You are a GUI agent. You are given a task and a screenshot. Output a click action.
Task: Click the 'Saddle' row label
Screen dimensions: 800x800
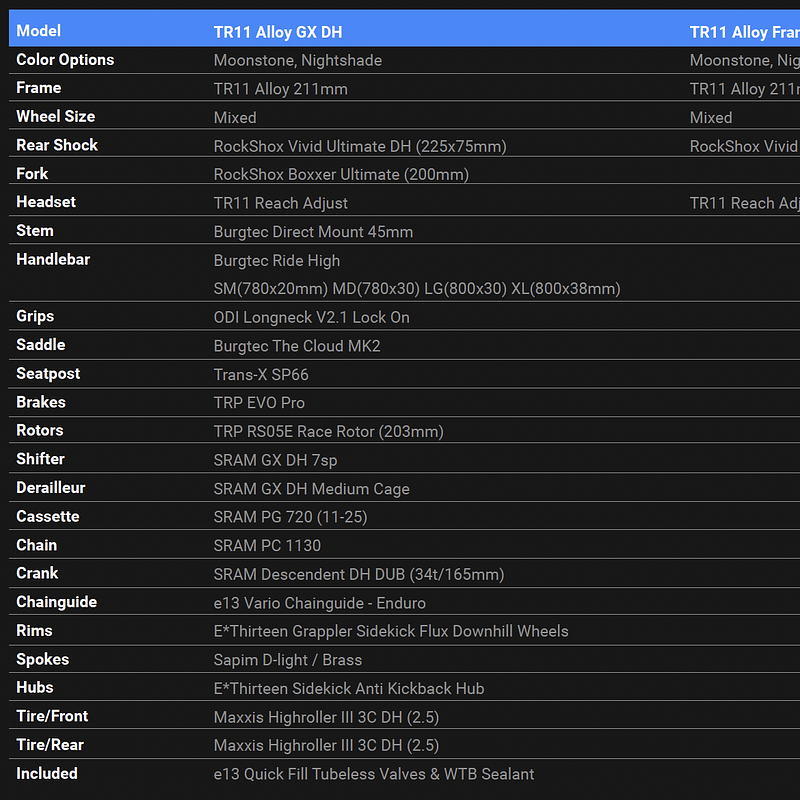41,345
